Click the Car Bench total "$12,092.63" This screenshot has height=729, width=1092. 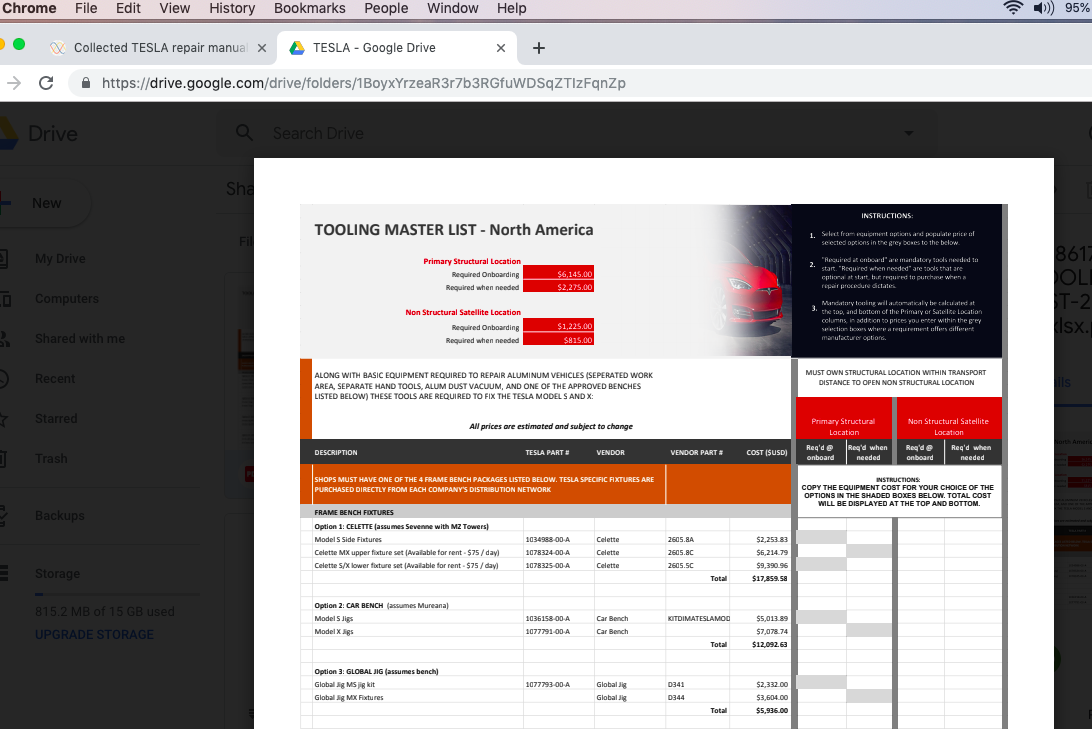[x=770, y=645]
